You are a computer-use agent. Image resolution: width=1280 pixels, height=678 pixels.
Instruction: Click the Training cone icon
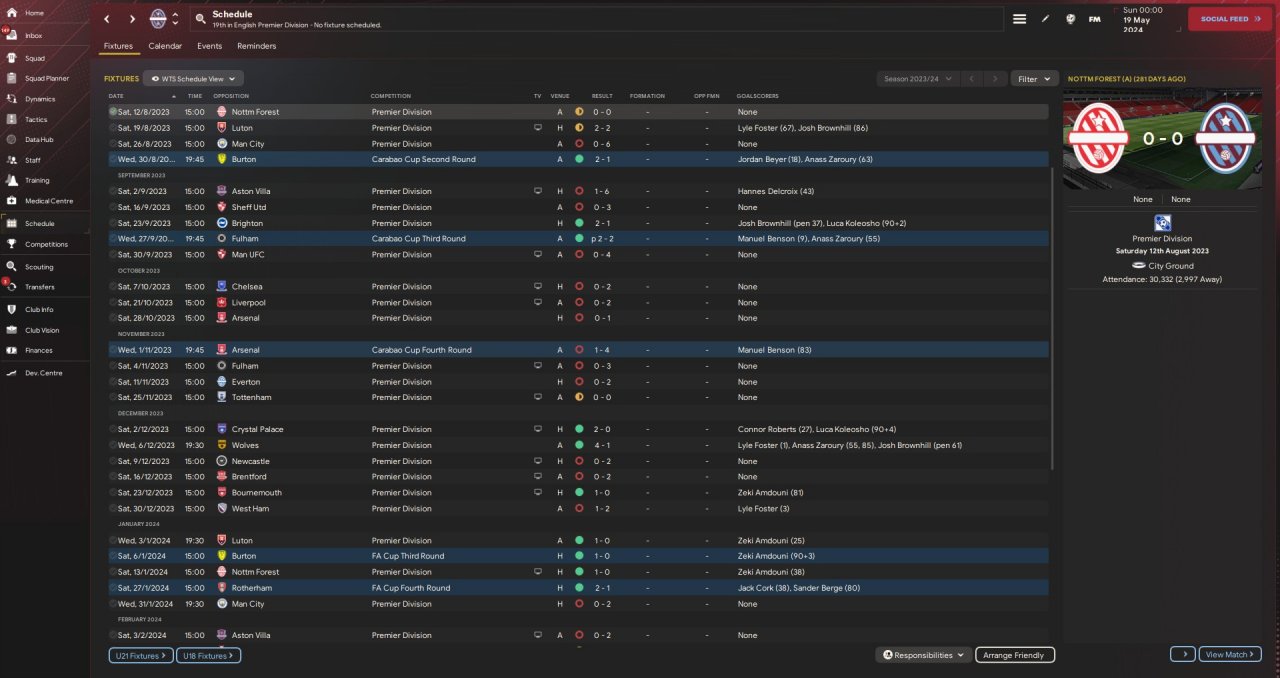coord(12,181)
